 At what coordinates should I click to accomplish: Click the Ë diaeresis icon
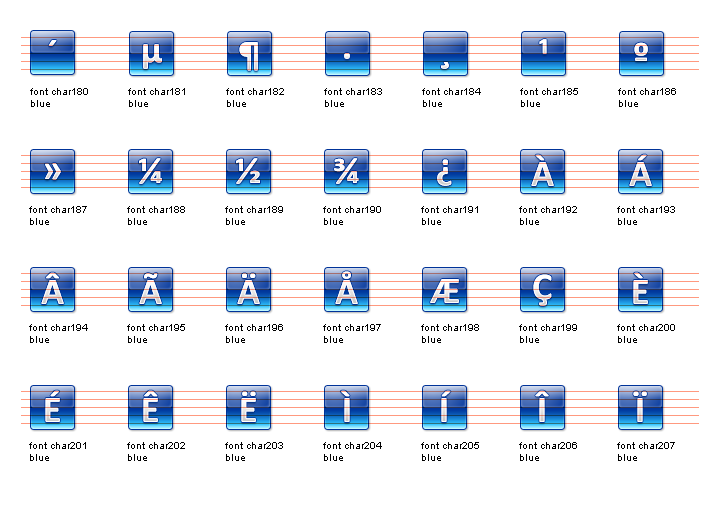[249, 407]
